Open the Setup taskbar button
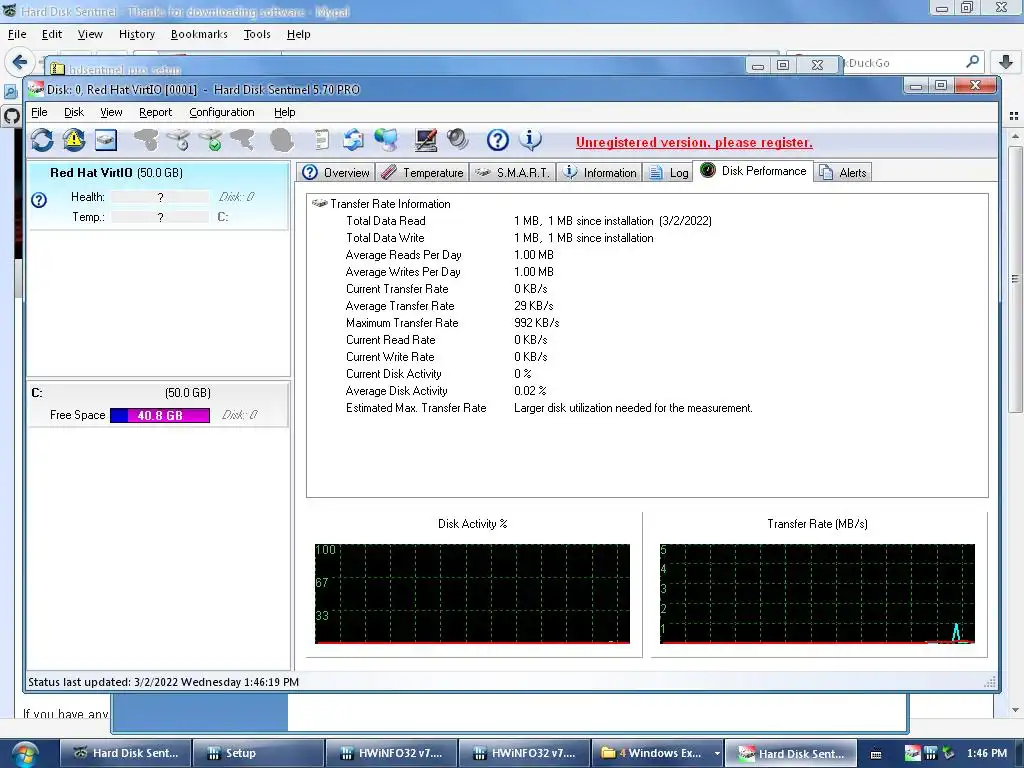This screenshot has height=768, width=1024. click(x=259, y=753)
